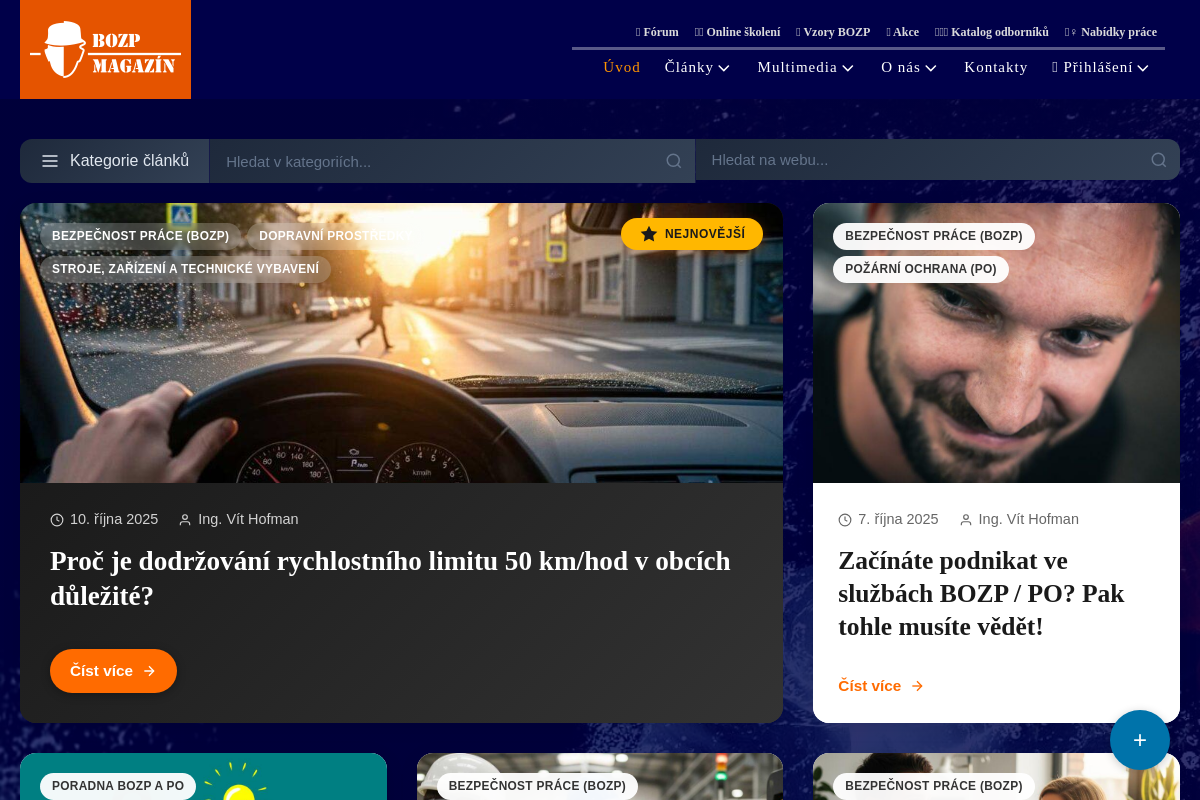This screenshot has width=1200, height=800.
Task: Open the floating plus action button
Action: (1140, 740)
